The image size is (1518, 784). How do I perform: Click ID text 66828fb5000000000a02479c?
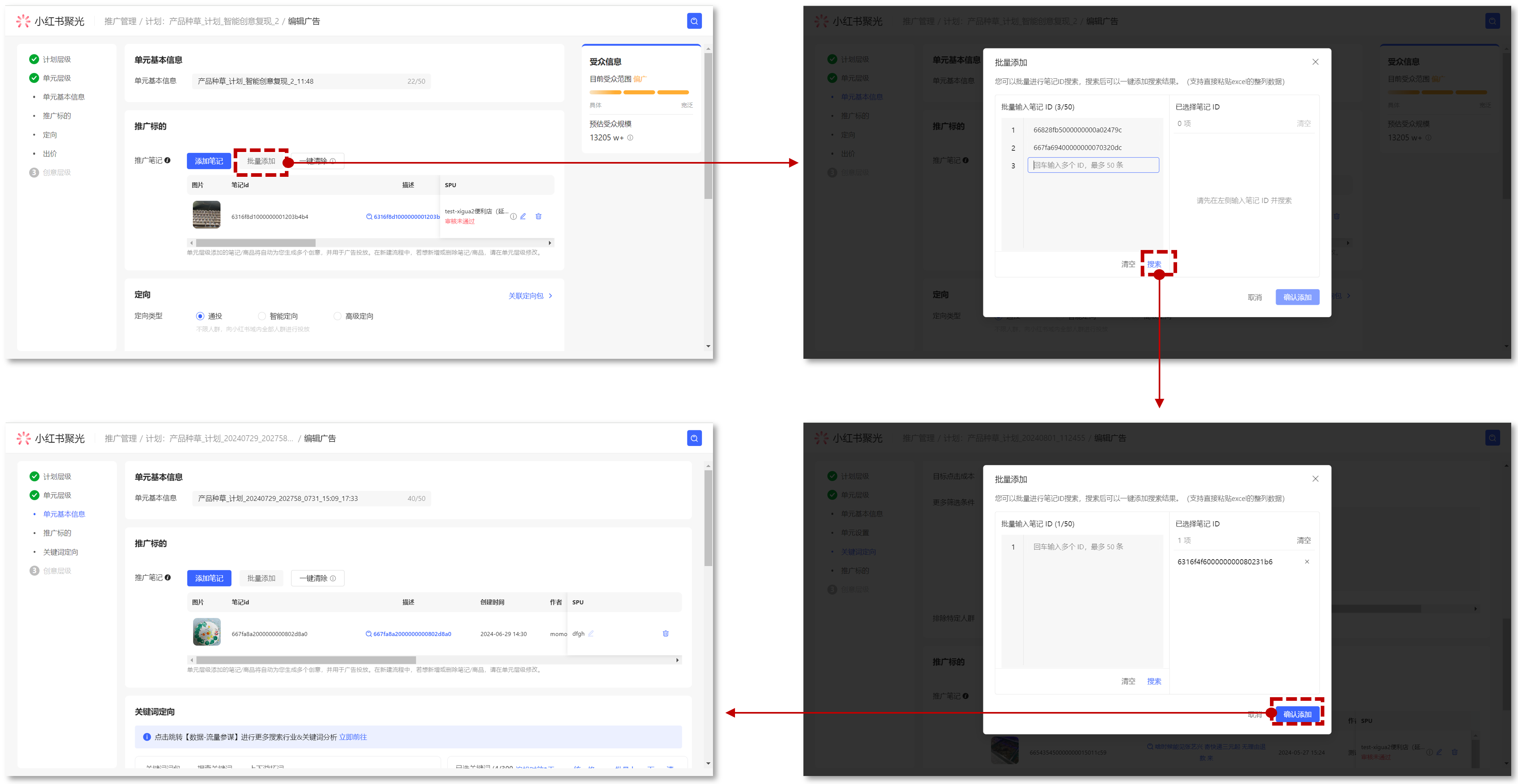click(1077, 130)
